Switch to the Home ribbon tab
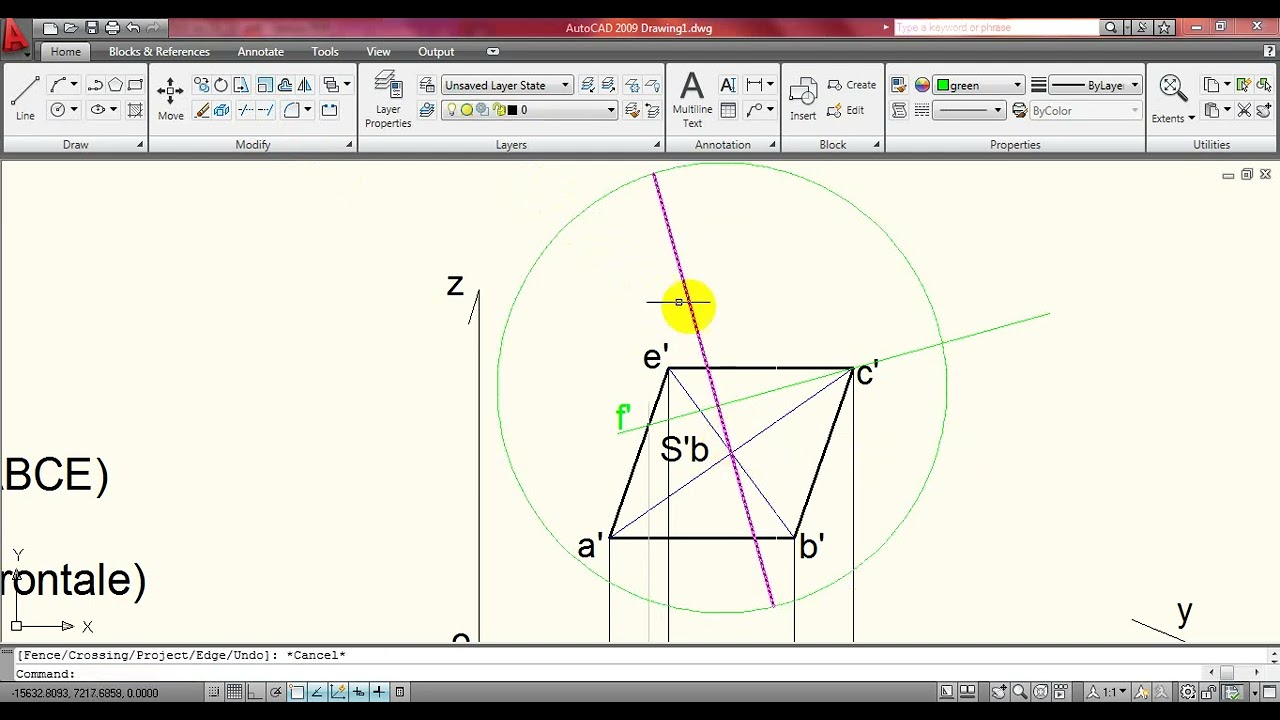 [66, 51]
